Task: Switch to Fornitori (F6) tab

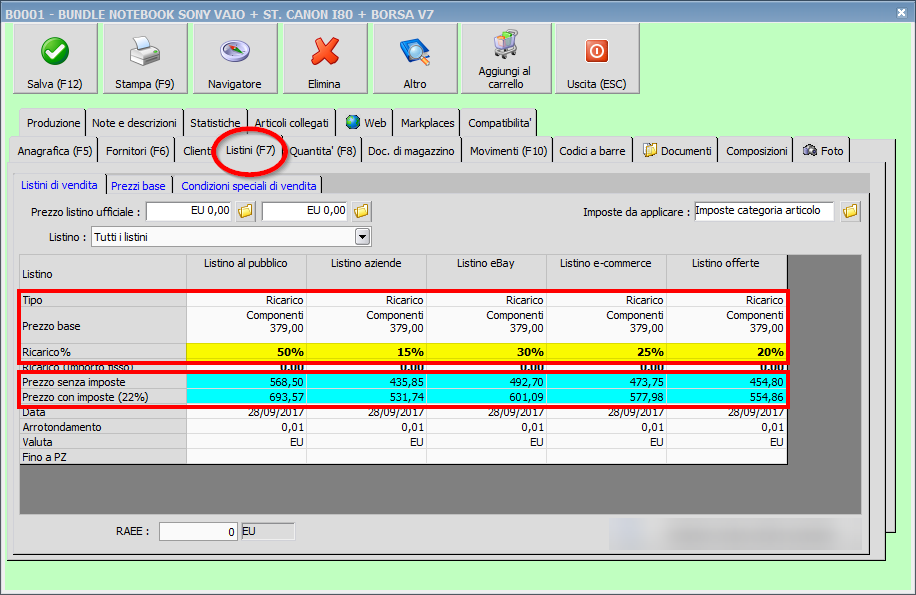Action: [x=137, y=151]
